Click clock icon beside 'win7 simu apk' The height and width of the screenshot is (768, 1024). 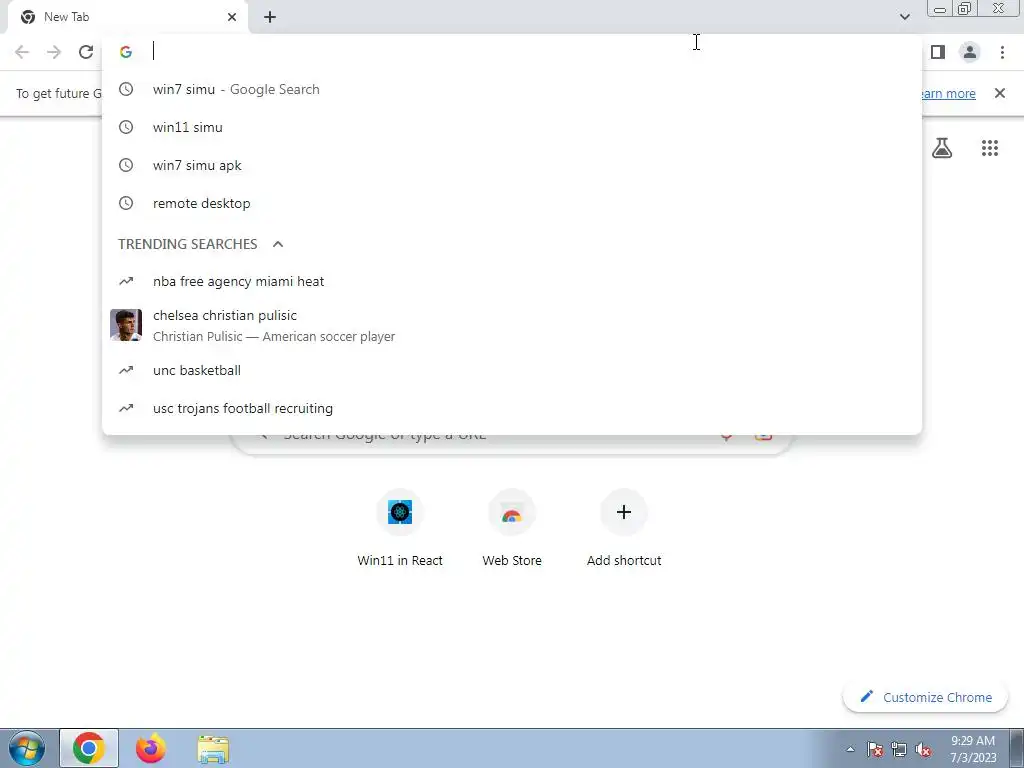(x=126, y=165)
